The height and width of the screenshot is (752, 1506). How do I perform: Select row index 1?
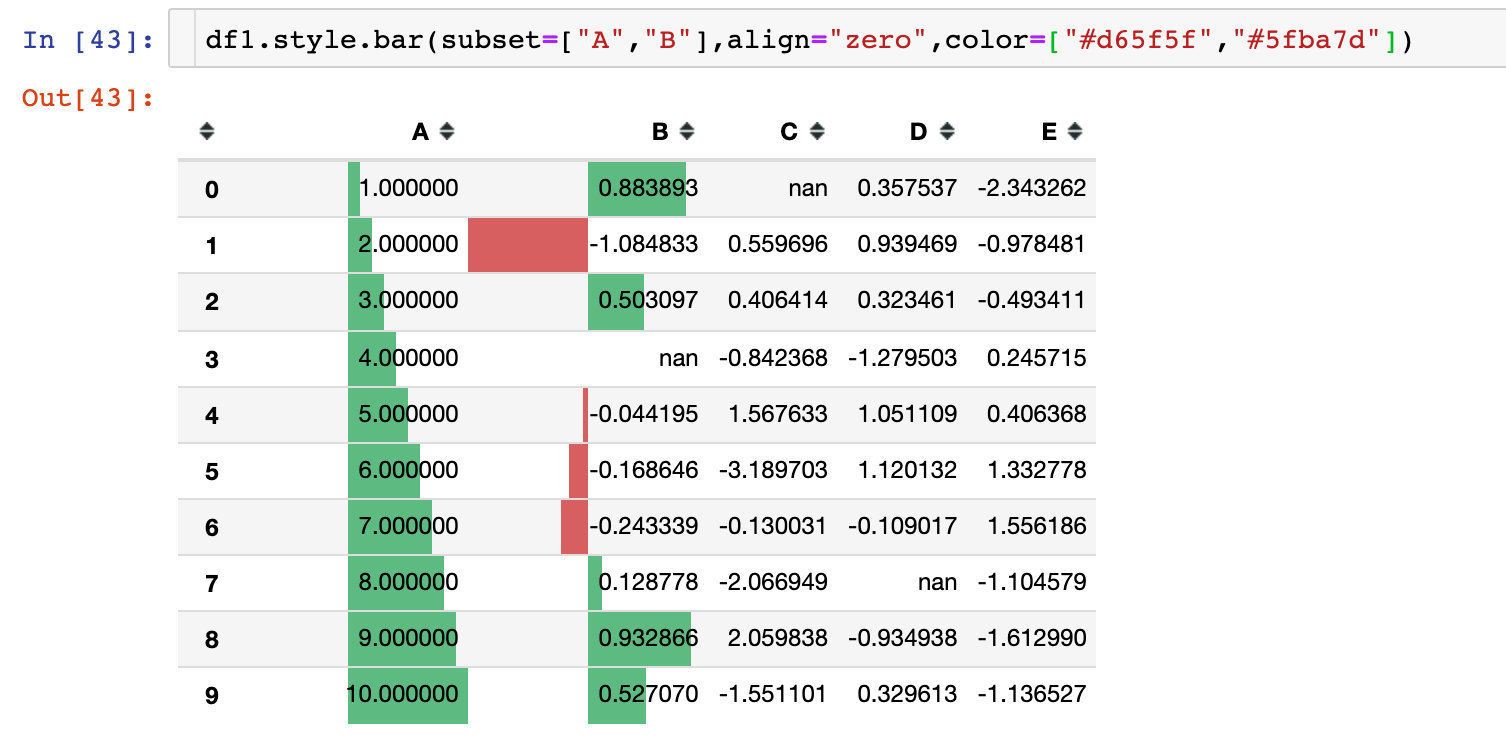coord(211,245)
